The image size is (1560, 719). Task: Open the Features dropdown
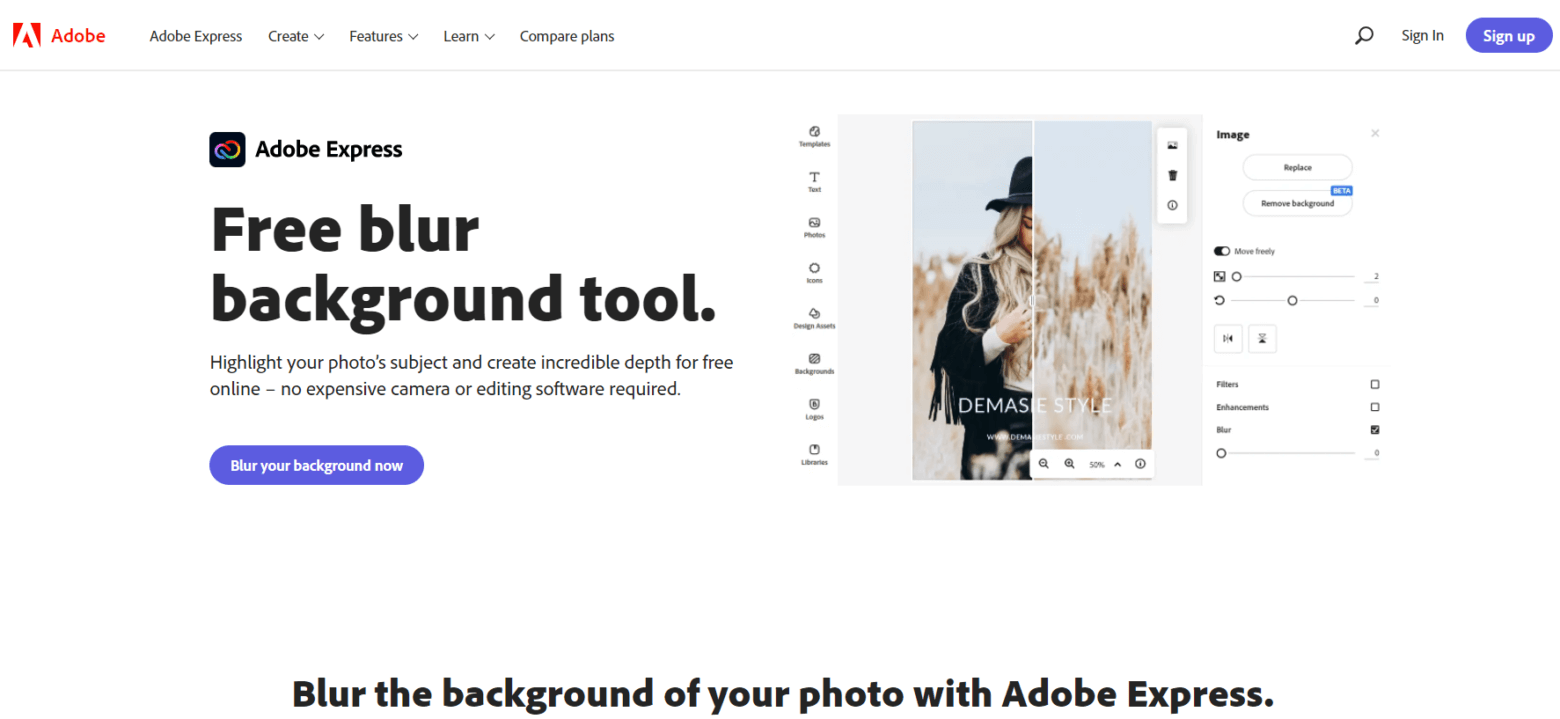coord(383,36)
